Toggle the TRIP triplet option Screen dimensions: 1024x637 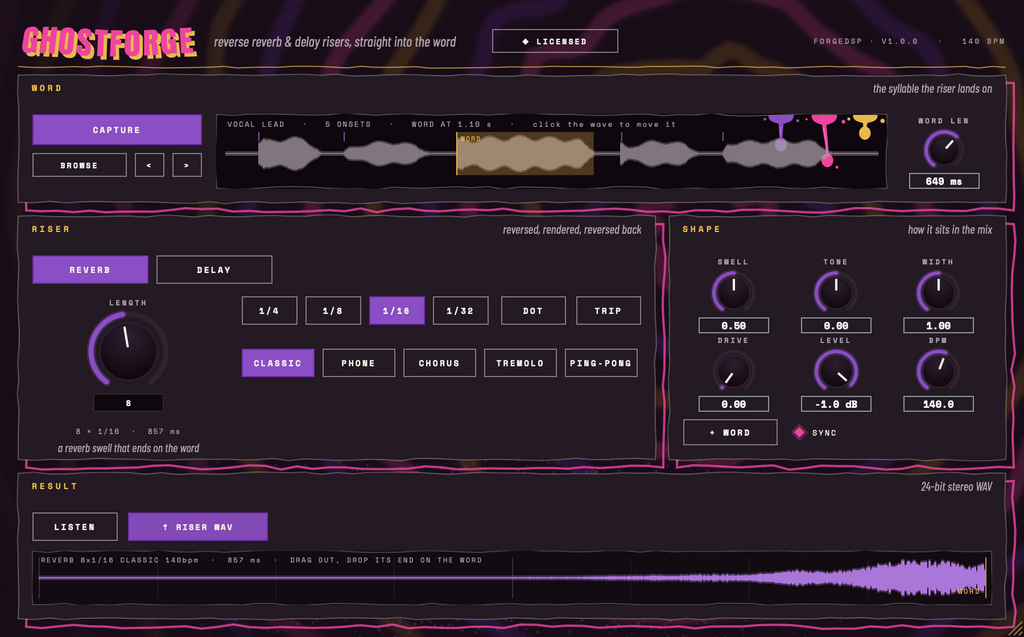(x=609, y=310)
